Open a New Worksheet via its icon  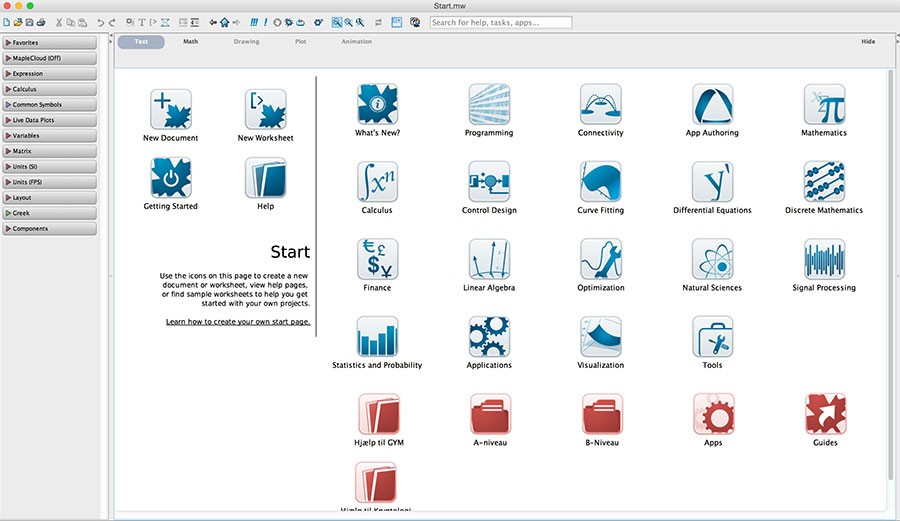(265, 109)
